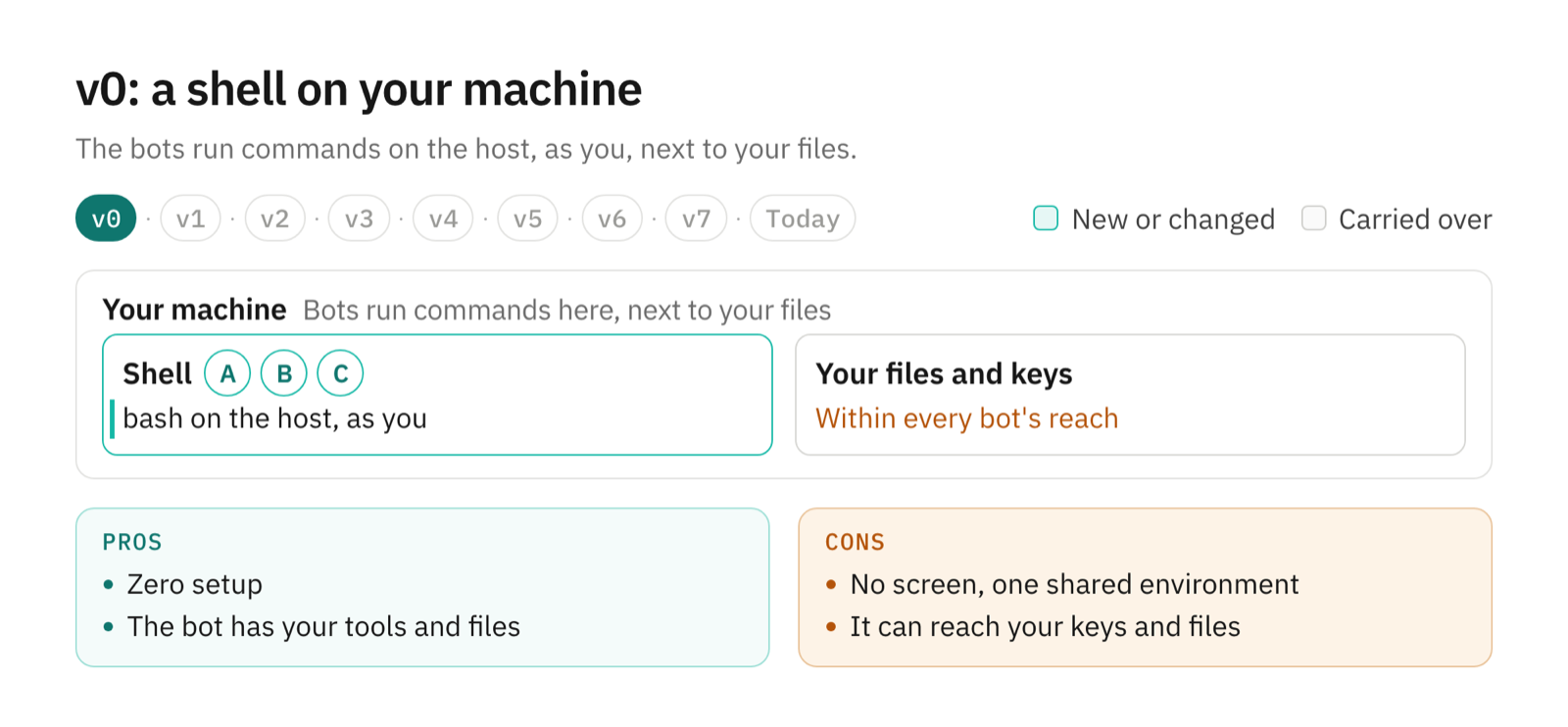Image resolution: width=1568 pixels, height=727 pixels.
Task: Click the PROS heading
Action: pos(132,542)
